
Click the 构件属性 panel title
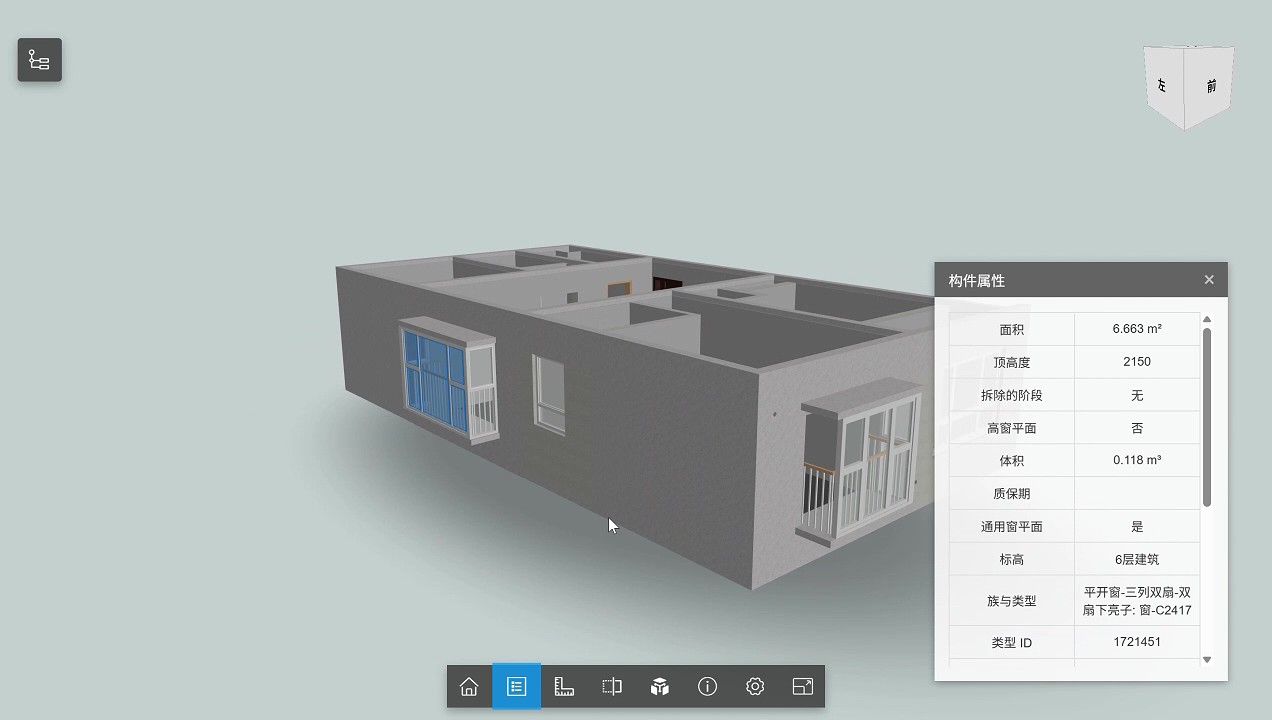coord(977,281)
